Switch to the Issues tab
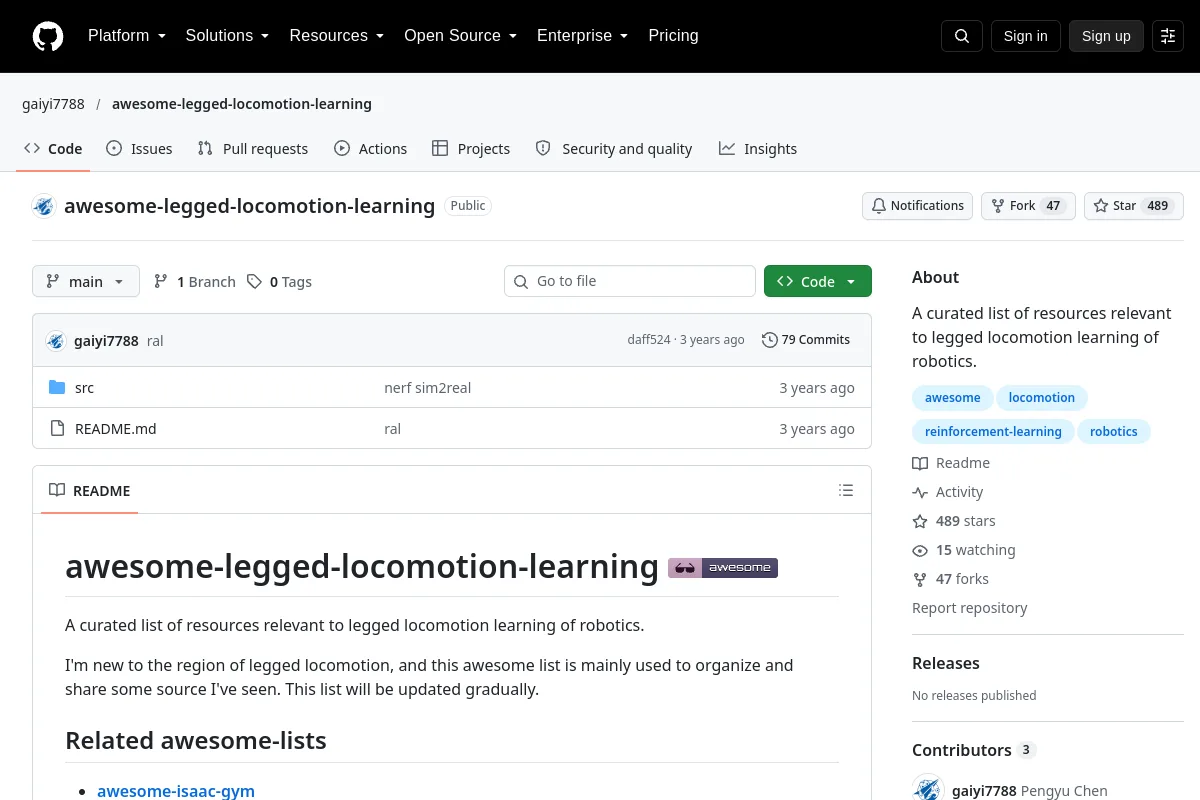Viewport: 1200px width, 800px height. [140, 148]
